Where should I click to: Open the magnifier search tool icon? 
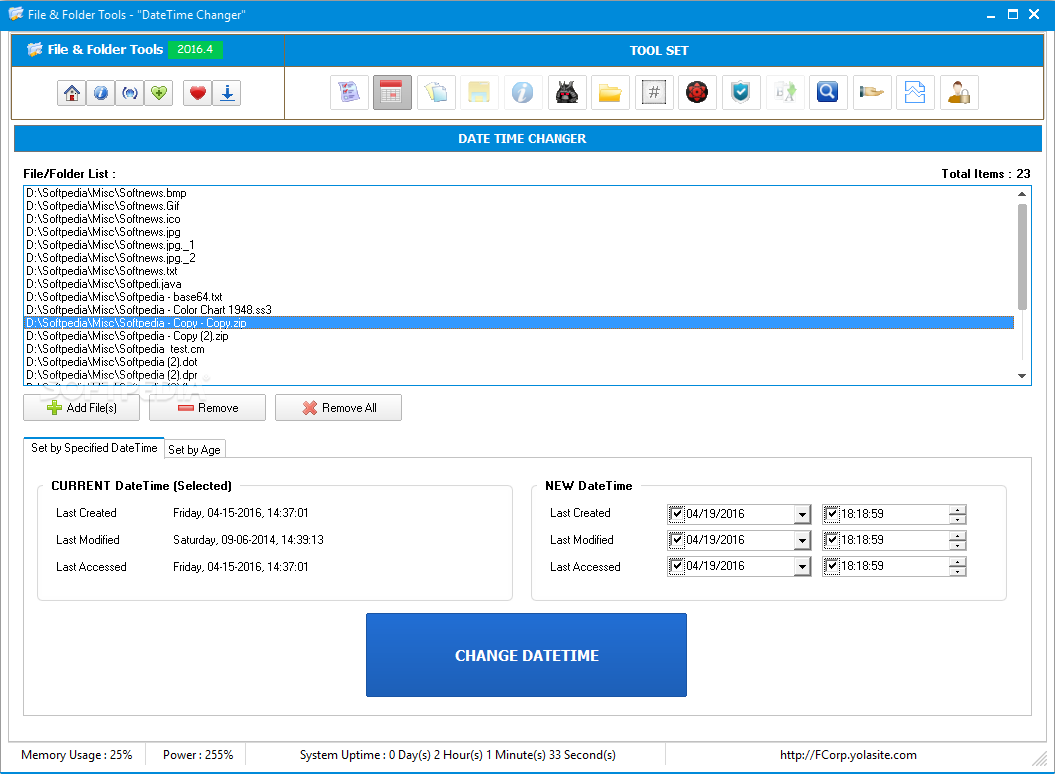[828, 92]
